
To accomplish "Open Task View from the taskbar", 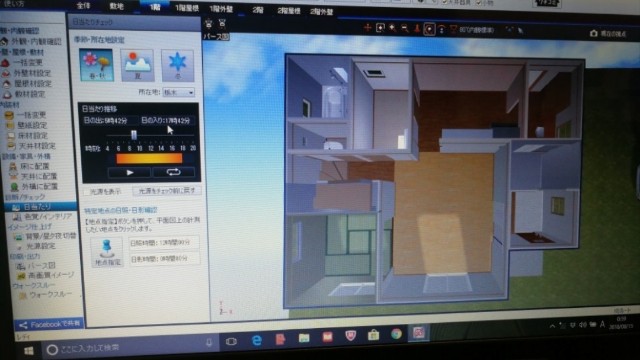I will (231, 342).
